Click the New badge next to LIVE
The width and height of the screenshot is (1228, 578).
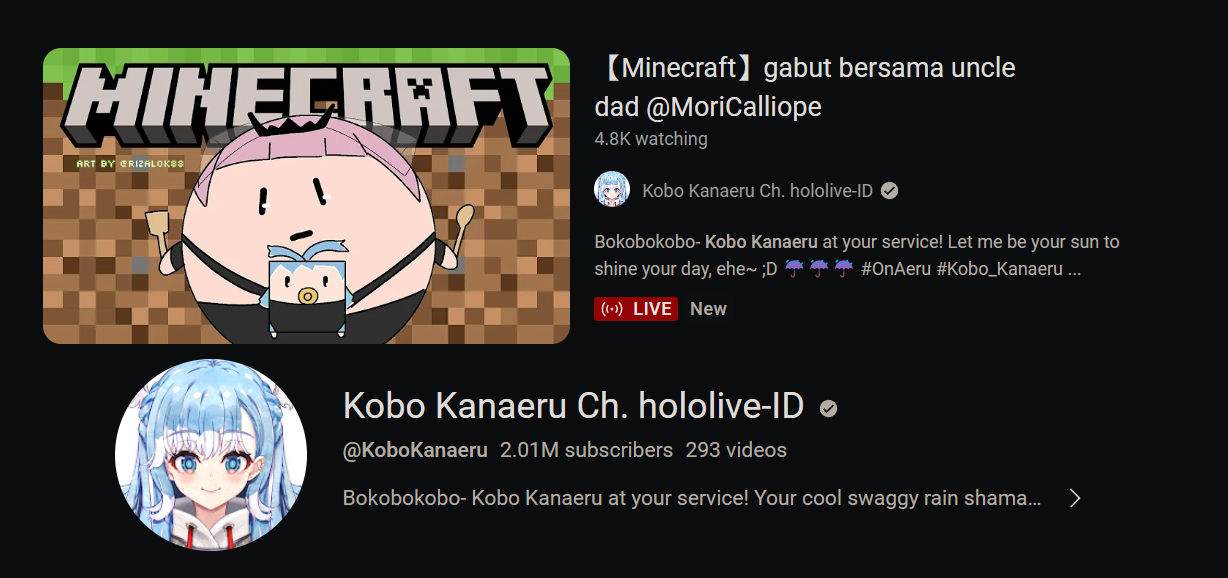point(708,309)
